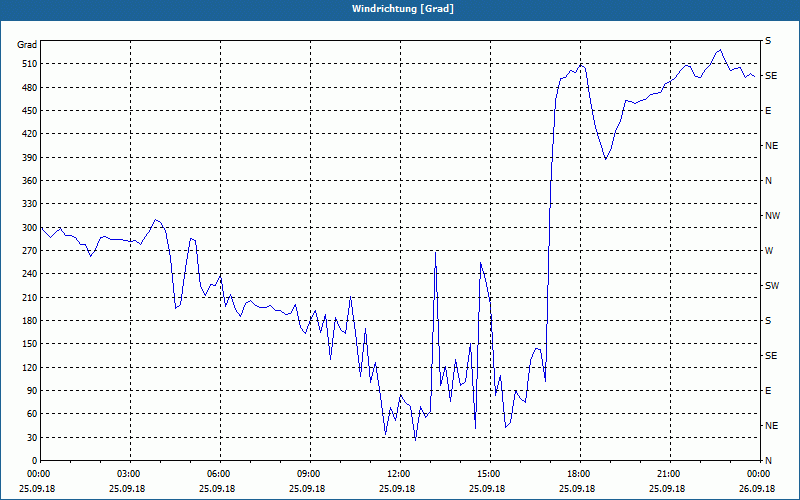800x500 pixels.
Task: Select the '60' y-axis tick label
Action: point(32,414)
